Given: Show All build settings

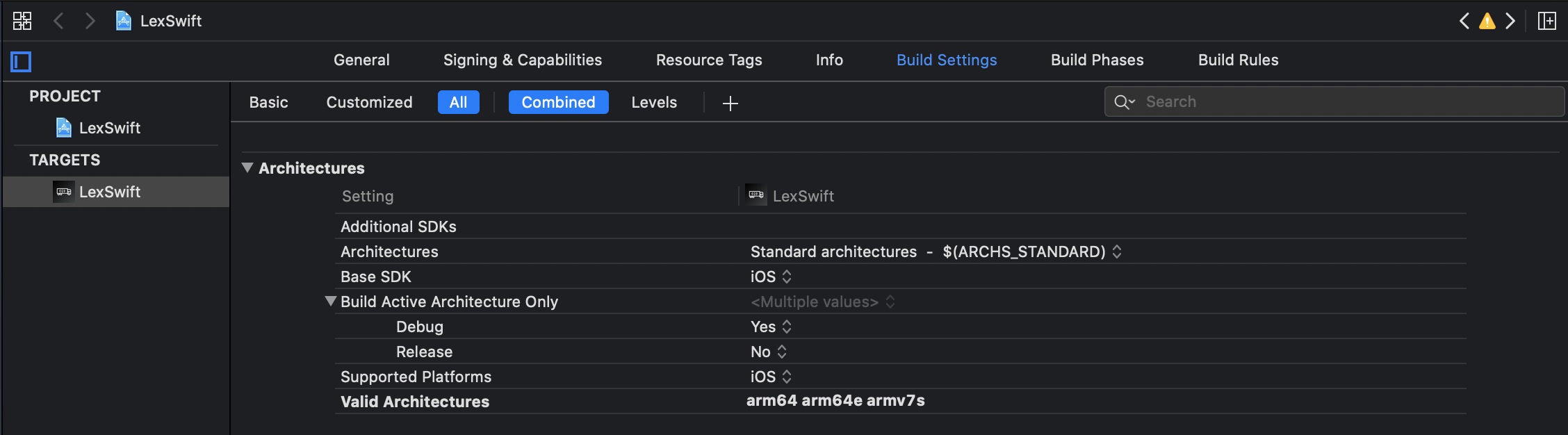Looking at the screenshot, I should (x=459, y=102).
